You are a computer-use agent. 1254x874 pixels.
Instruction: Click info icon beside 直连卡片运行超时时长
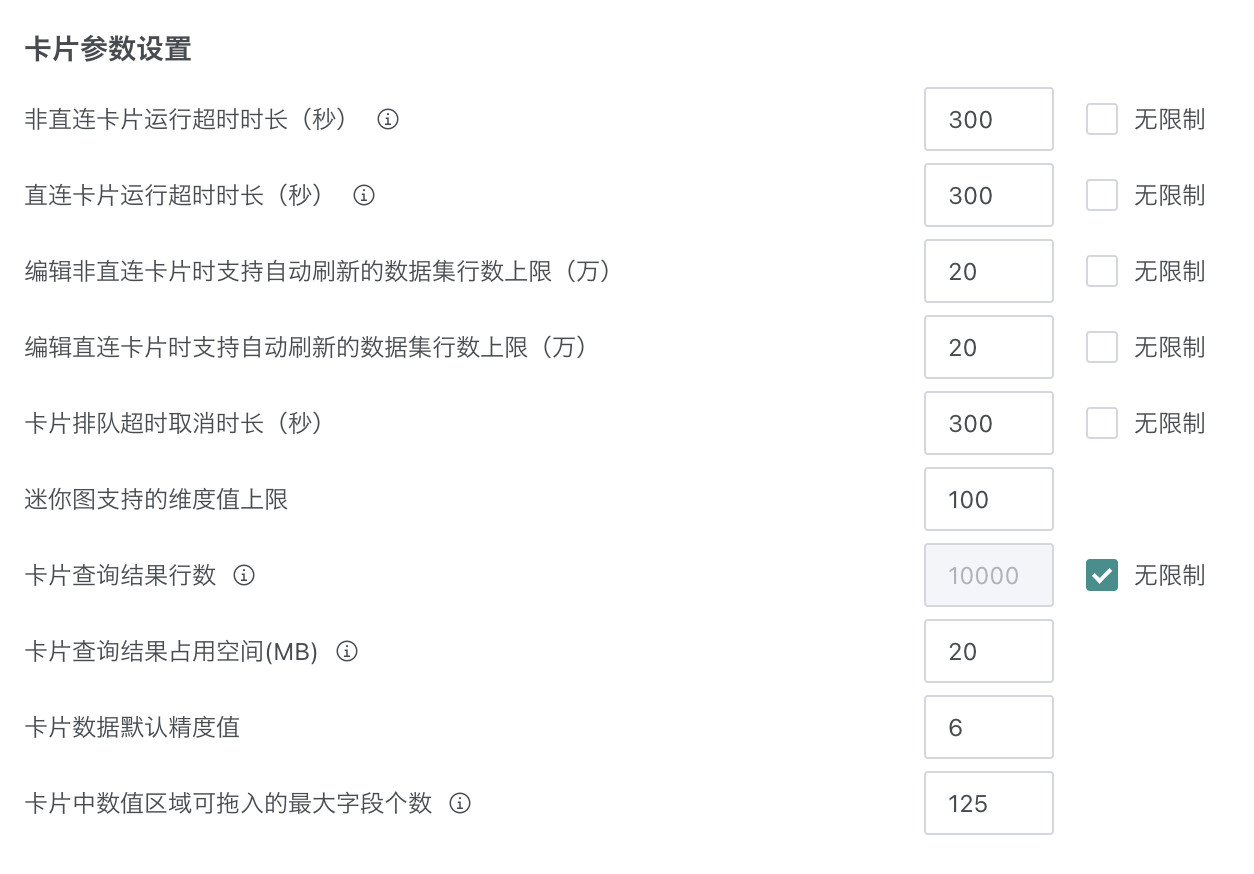364,196
